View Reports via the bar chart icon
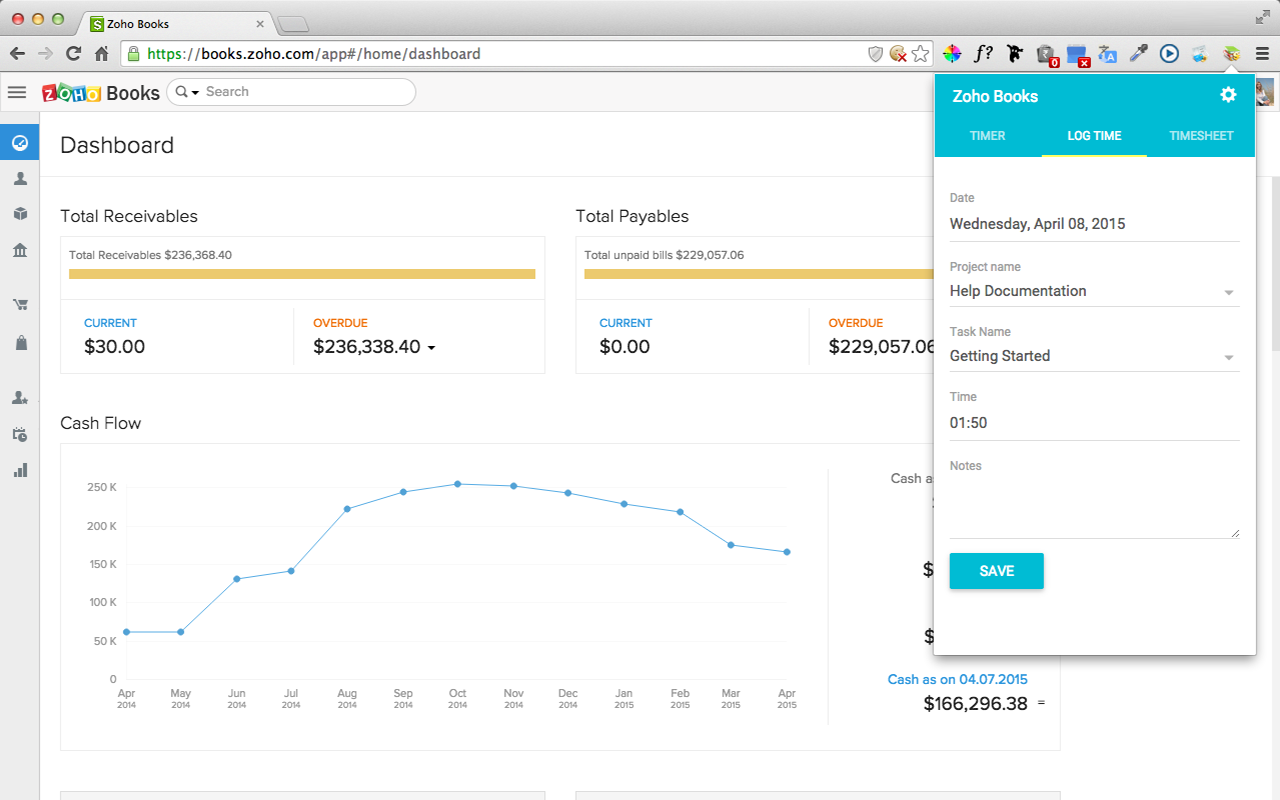The width and height of the screenshot is (1280, 800). click(x=19, y=470)
